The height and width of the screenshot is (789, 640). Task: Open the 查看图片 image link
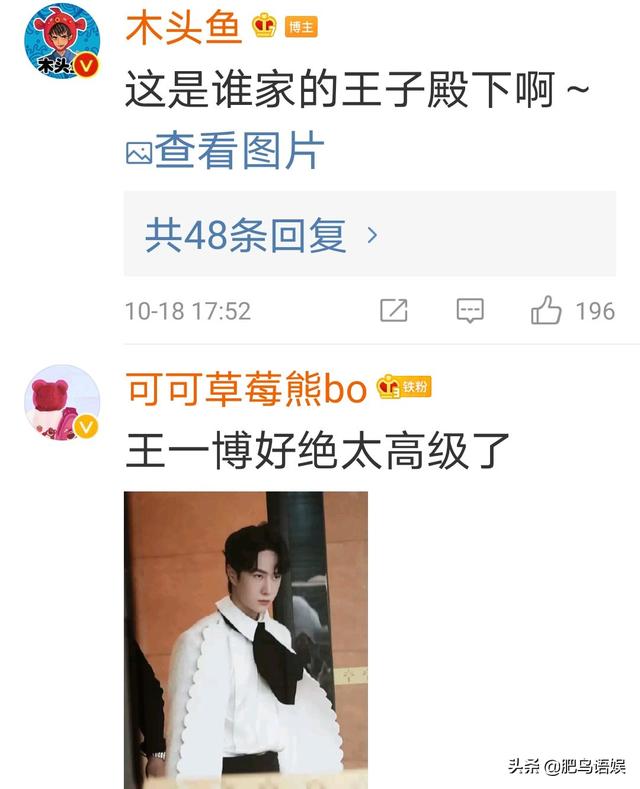click(239, 150)
